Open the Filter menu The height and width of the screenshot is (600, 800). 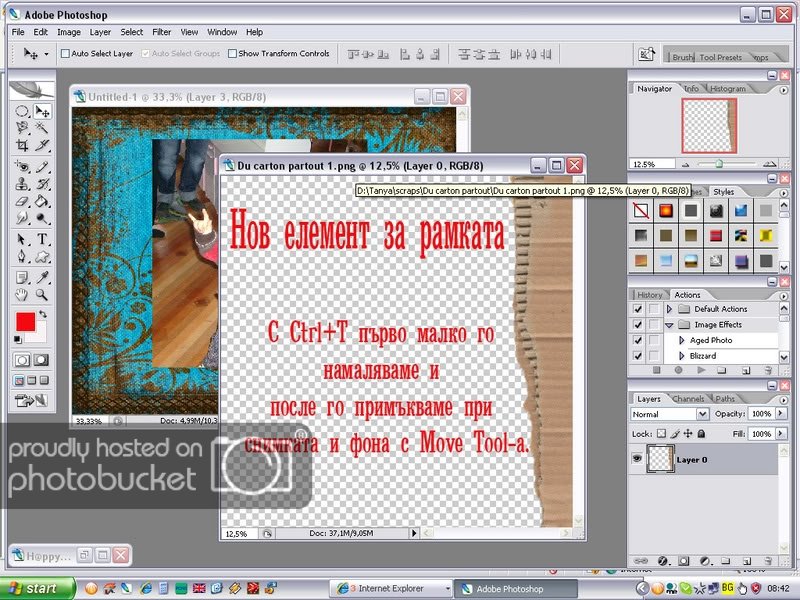161,32
